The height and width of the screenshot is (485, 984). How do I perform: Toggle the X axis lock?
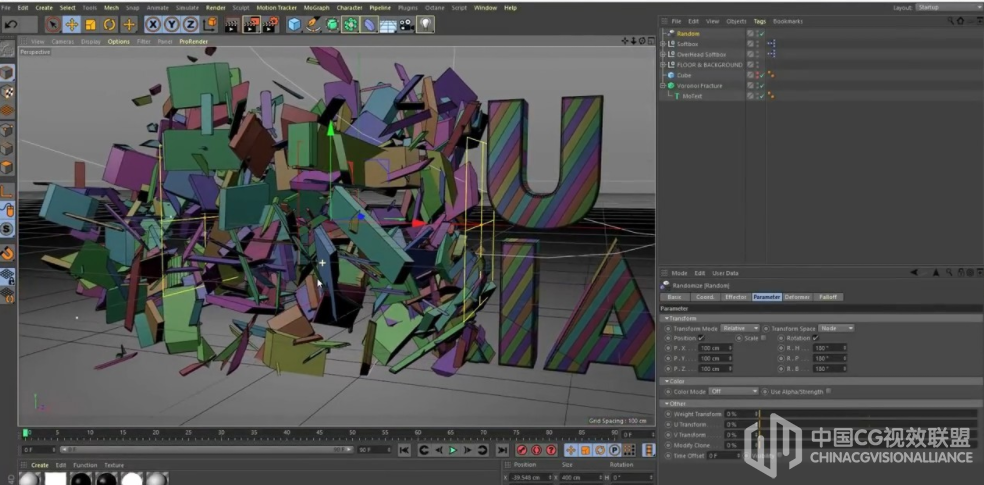point(152,24)
